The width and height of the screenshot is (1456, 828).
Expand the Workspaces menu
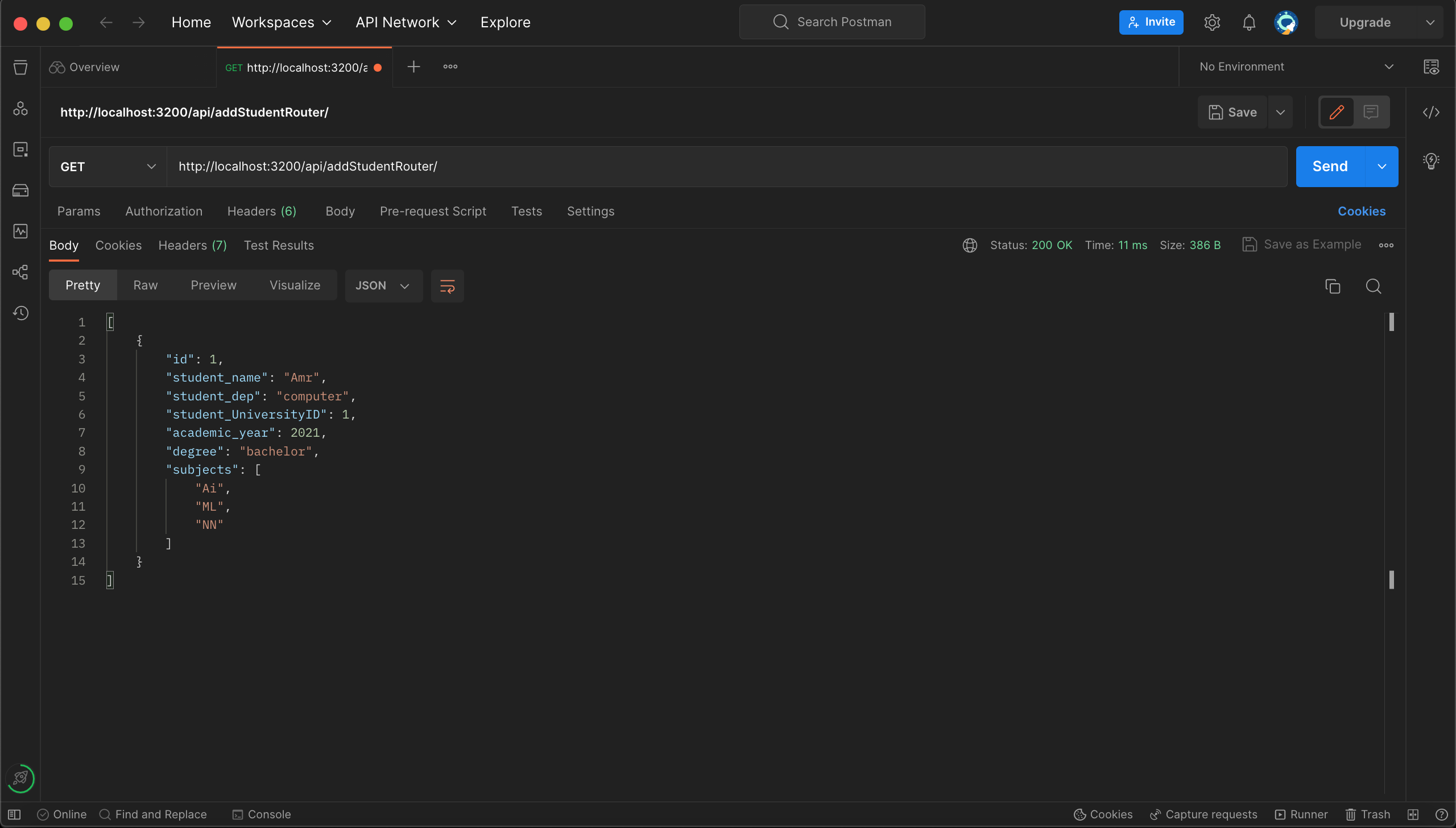pos(282,22)
